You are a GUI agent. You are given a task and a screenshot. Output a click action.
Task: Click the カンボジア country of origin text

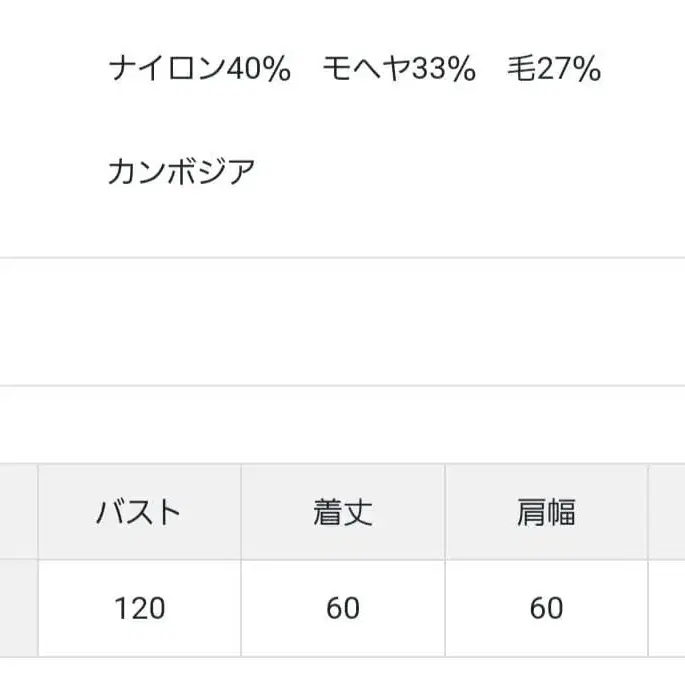181,172
